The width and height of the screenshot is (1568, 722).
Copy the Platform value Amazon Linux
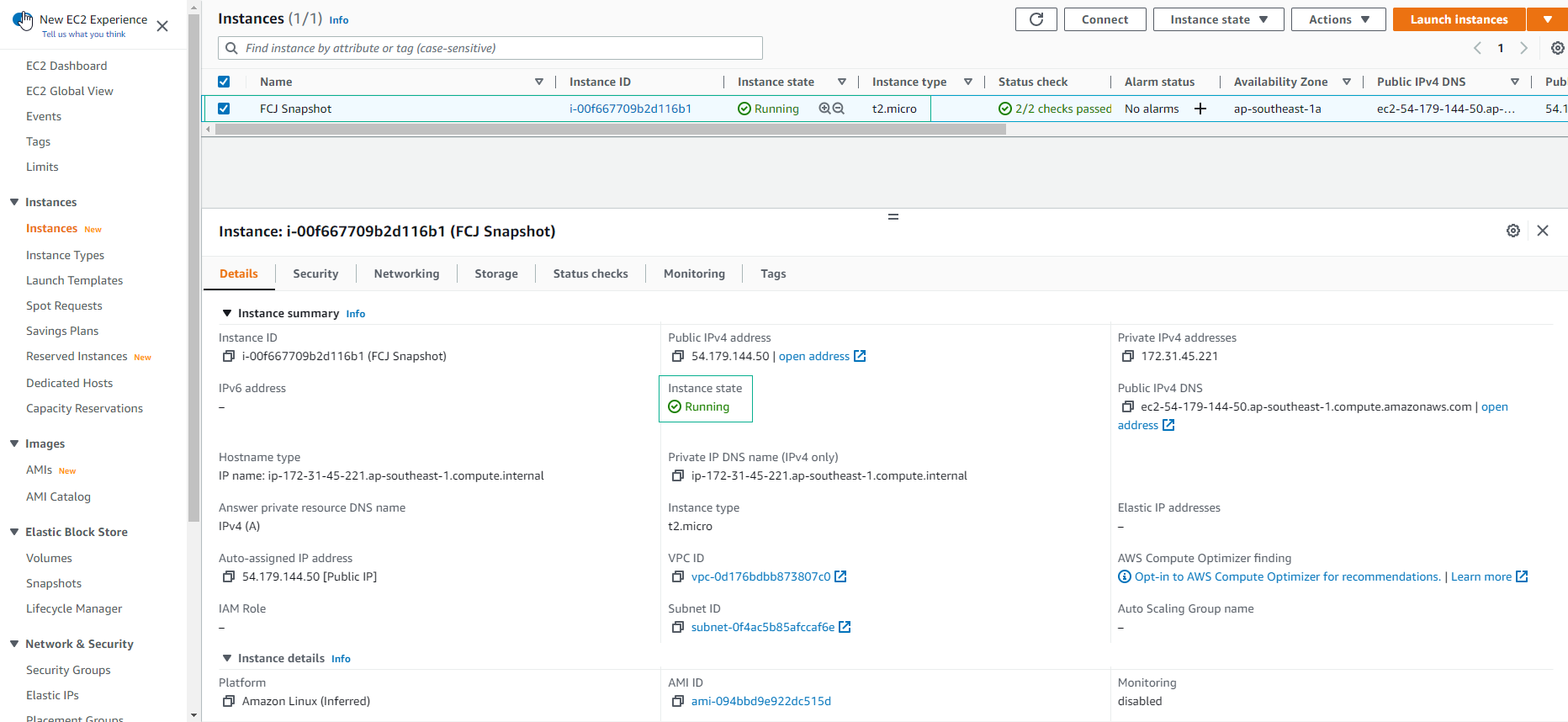tap(228, 701)
